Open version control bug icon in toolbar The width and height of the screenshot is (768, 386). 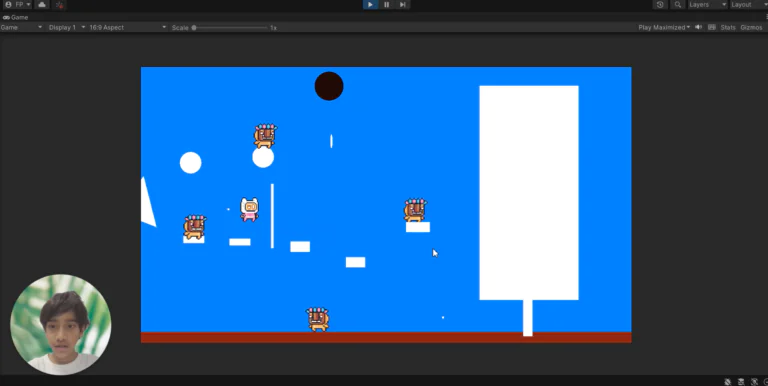[59, 5]
